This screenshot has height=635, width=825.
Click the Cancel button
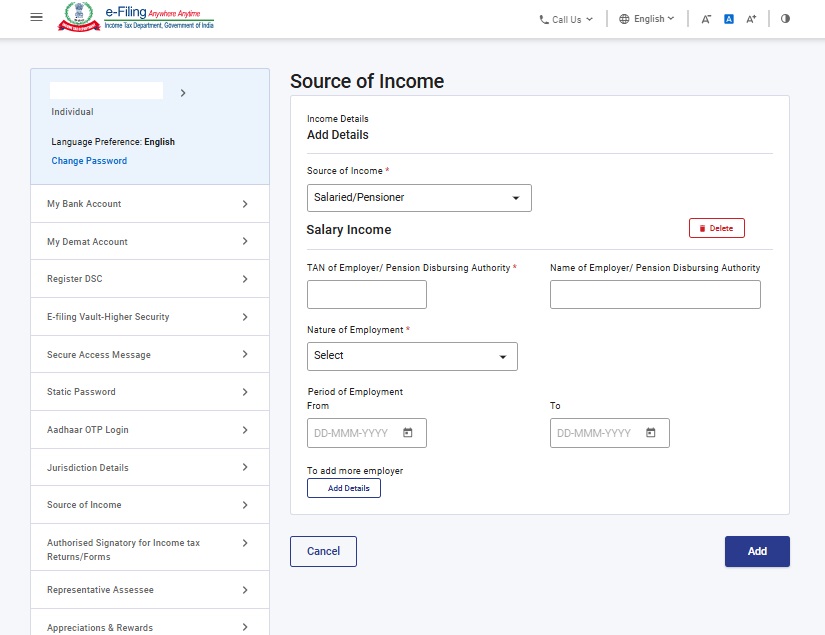click(323, 551)
